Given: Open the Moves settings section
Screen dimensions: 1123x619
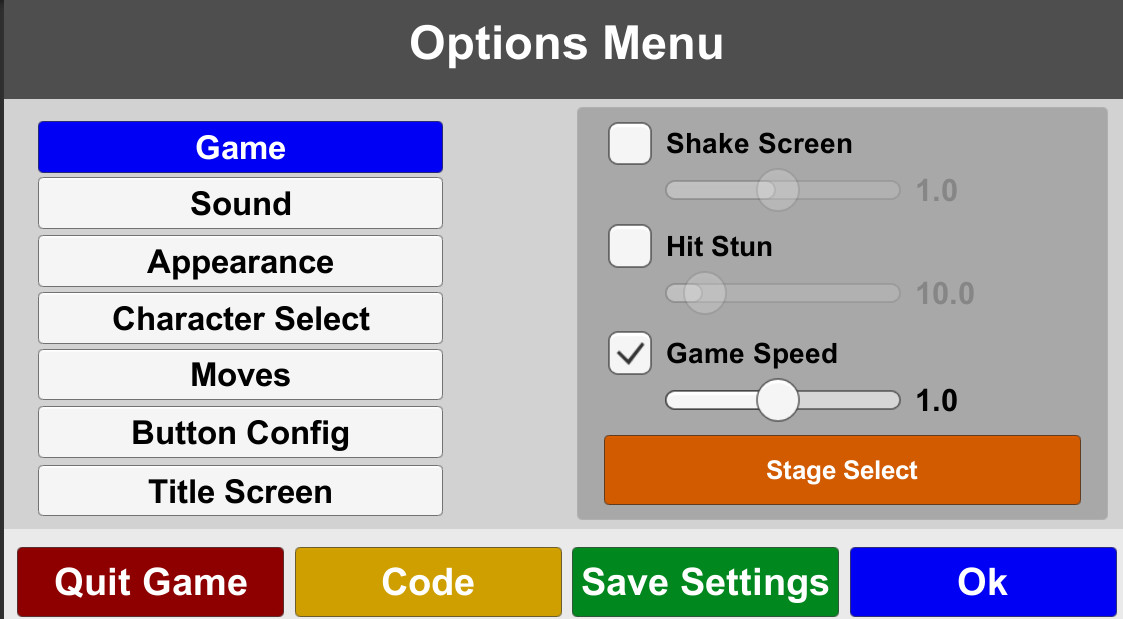Looking at the screenshot, I should coord(240,375).
